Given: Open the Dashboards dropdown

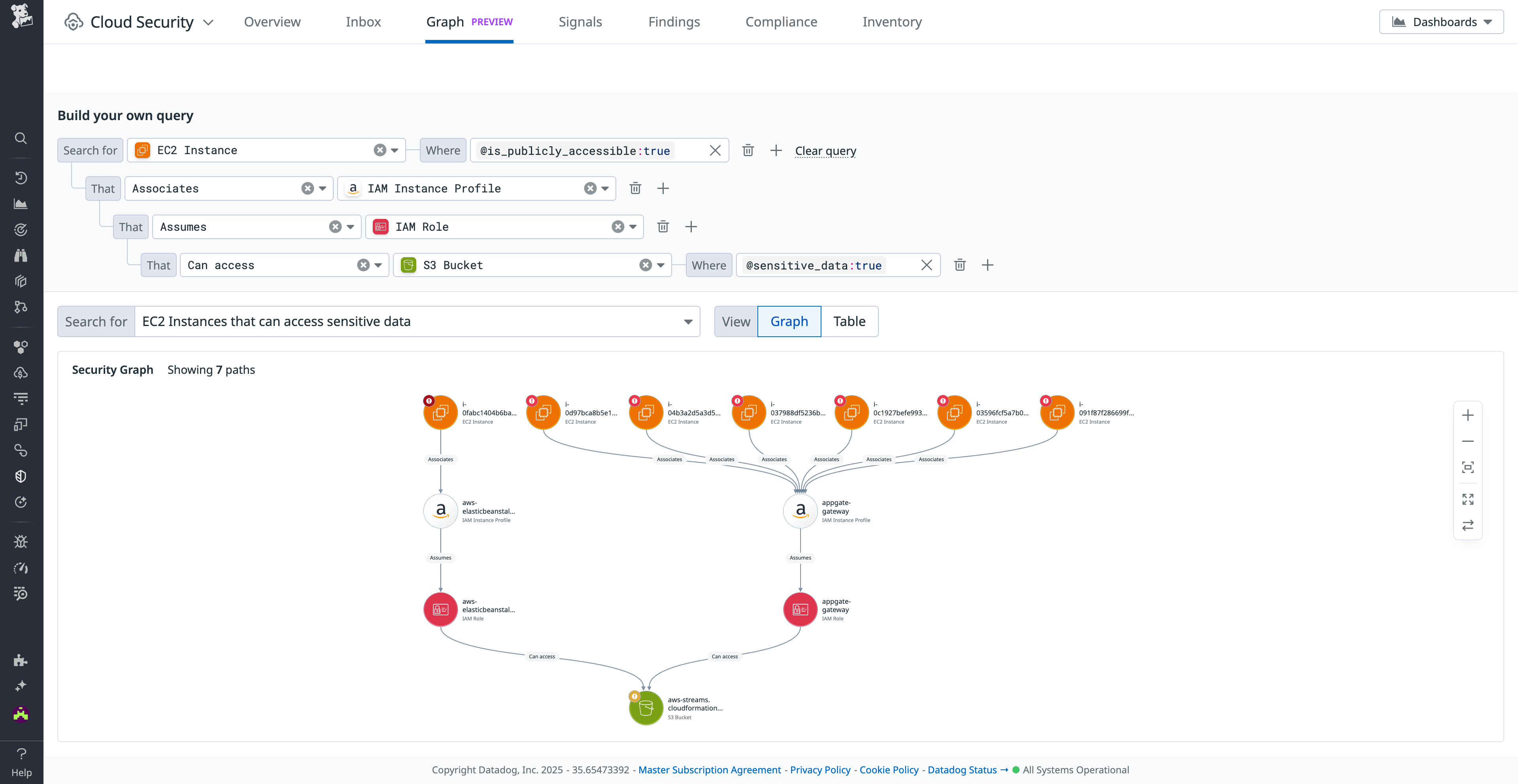Looking at the screenshot, I should pyautogui.click(x=1441, y=21).
